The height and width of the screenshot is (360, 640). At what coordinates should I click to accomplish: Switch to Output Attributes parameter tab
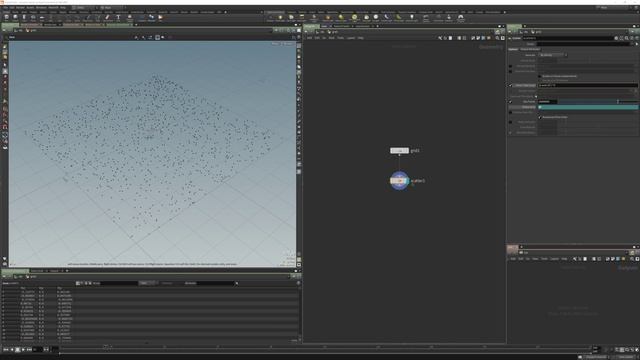530,49
